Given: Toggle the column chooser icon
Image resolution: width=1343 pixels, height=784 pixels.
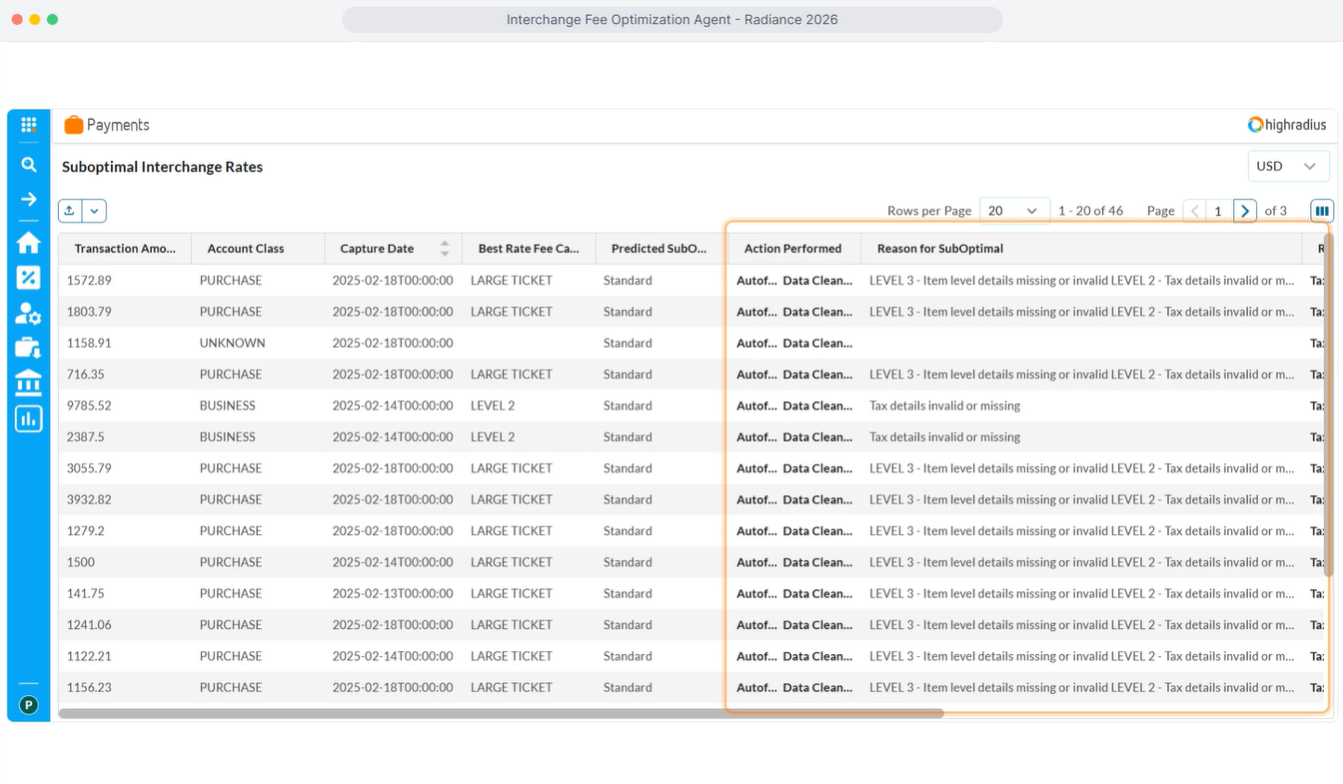Looking at the screenshot, I should [1321, 211].
